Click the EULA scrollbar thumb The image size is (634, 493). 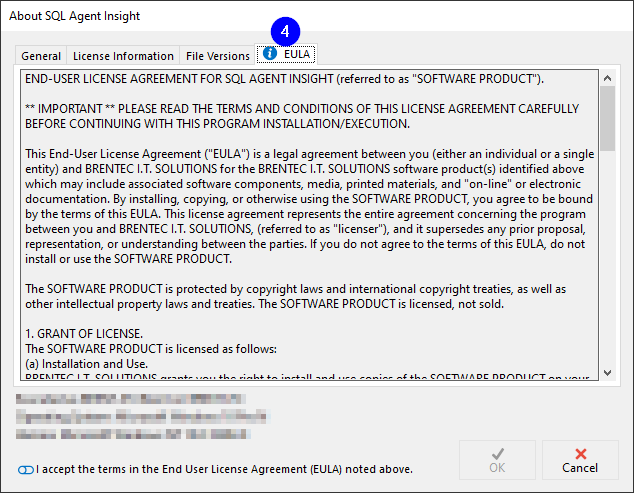[607, 118]
